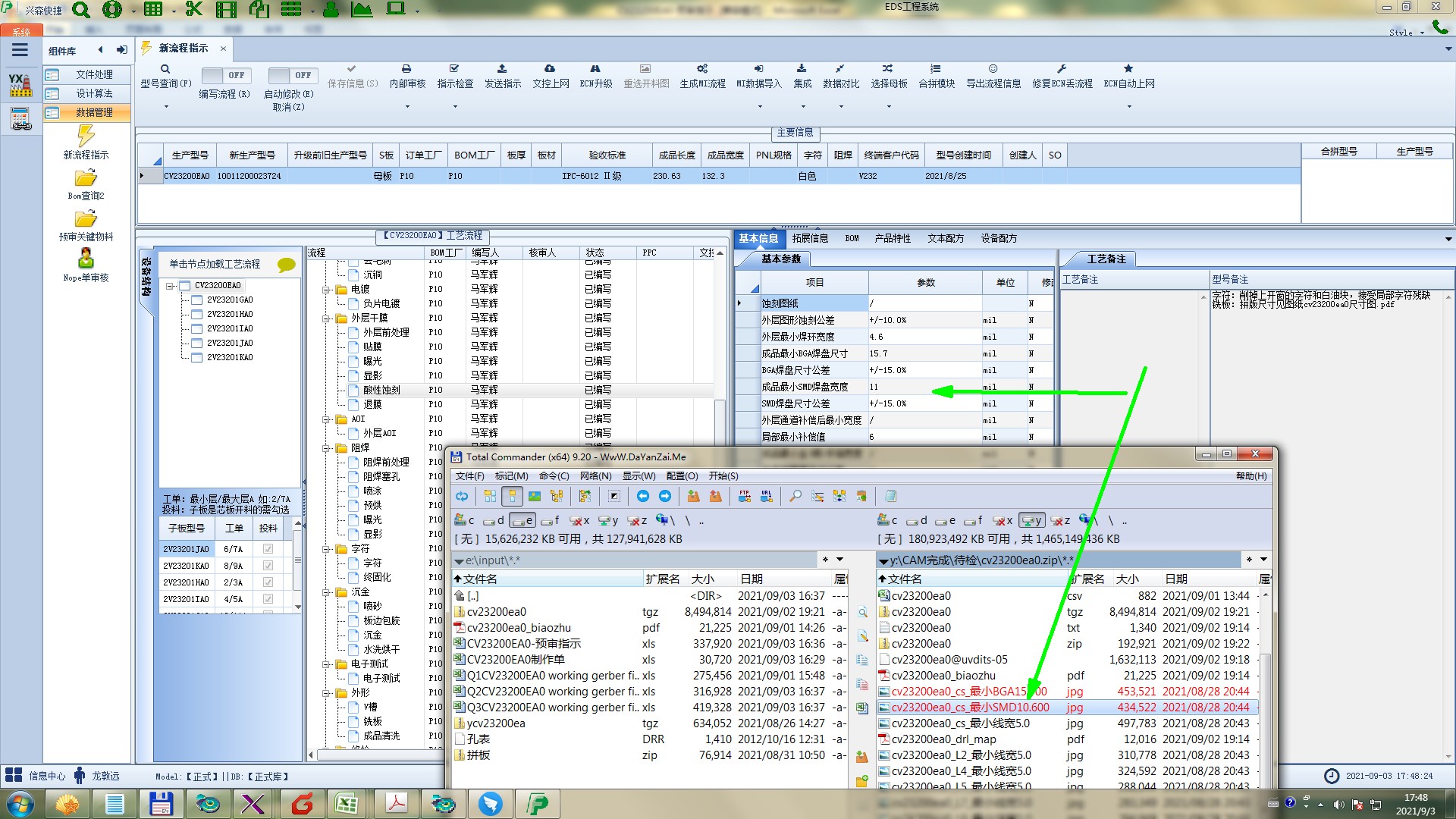Click the 发送指示 toolbar icon
The image size is (1456, 819).
click(x=502, y=69)
